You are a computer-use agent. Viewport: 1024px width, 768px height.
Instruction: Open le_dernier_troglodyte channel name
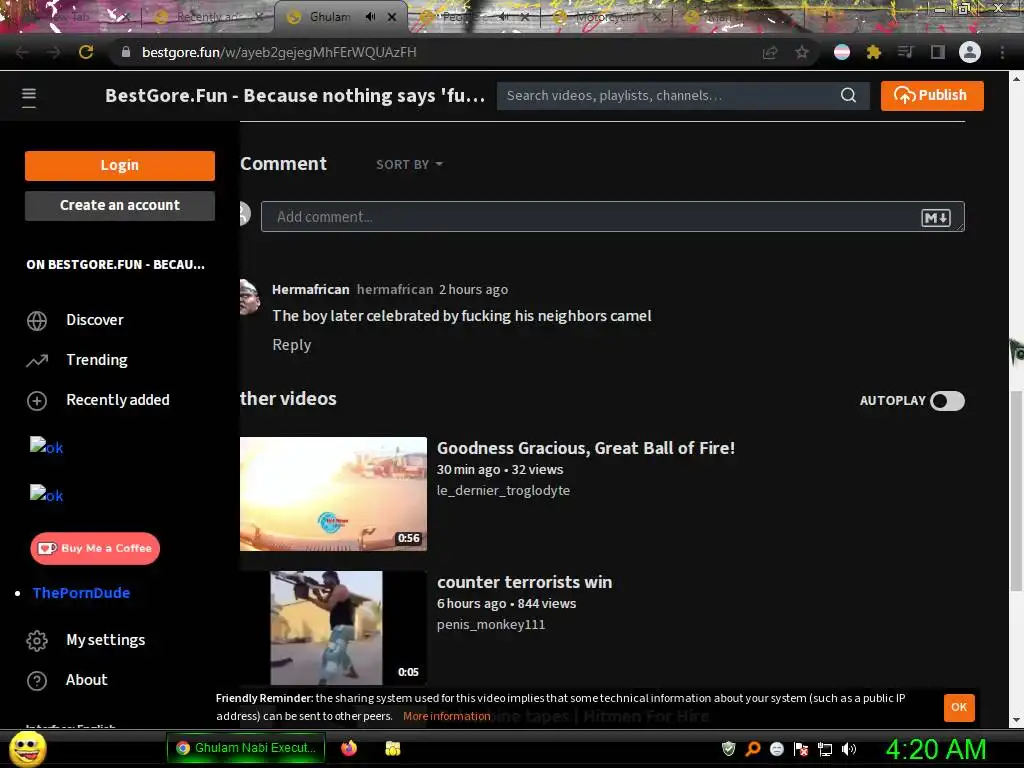pos(504,490)
